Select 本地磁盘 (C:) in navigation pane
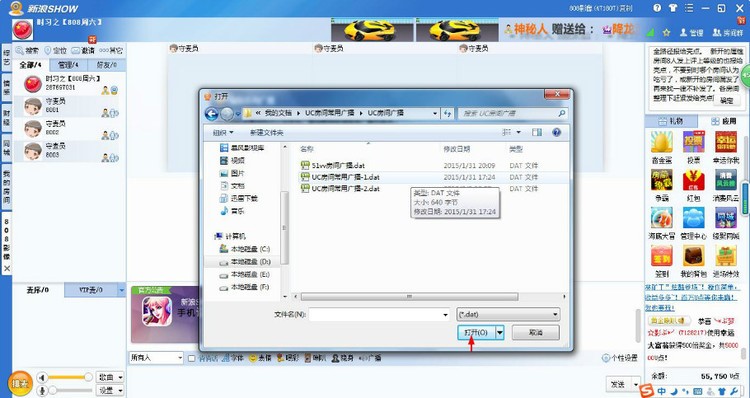Image resolution: width=750 pixels, height=398 pixels. click(244, 249)
